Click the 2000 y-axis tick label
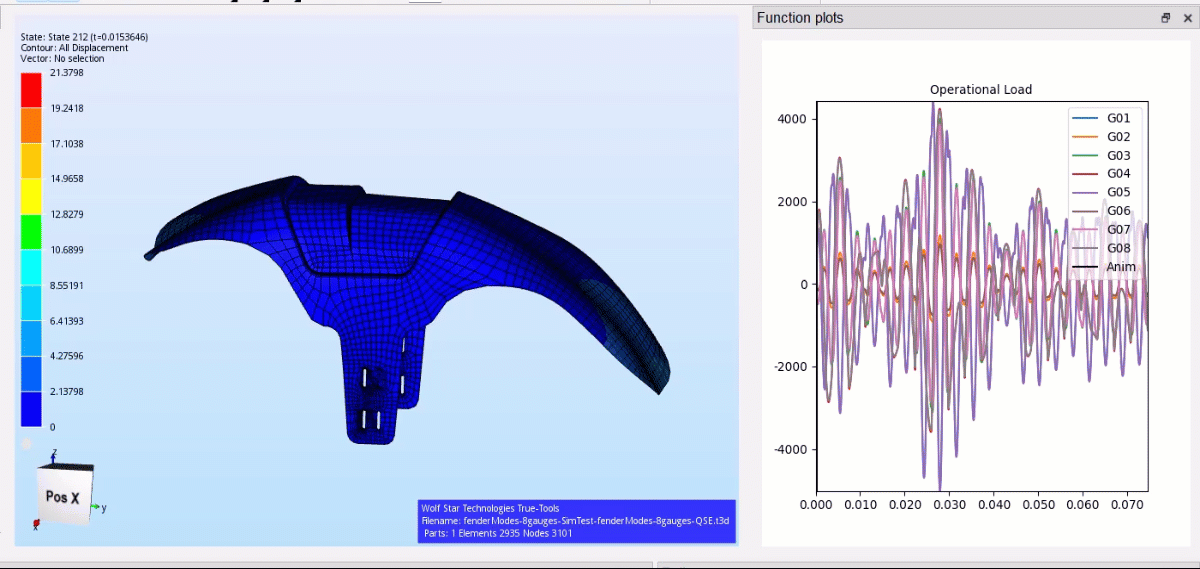Viewport: 1200px width, 569px height. pos(792,202)
